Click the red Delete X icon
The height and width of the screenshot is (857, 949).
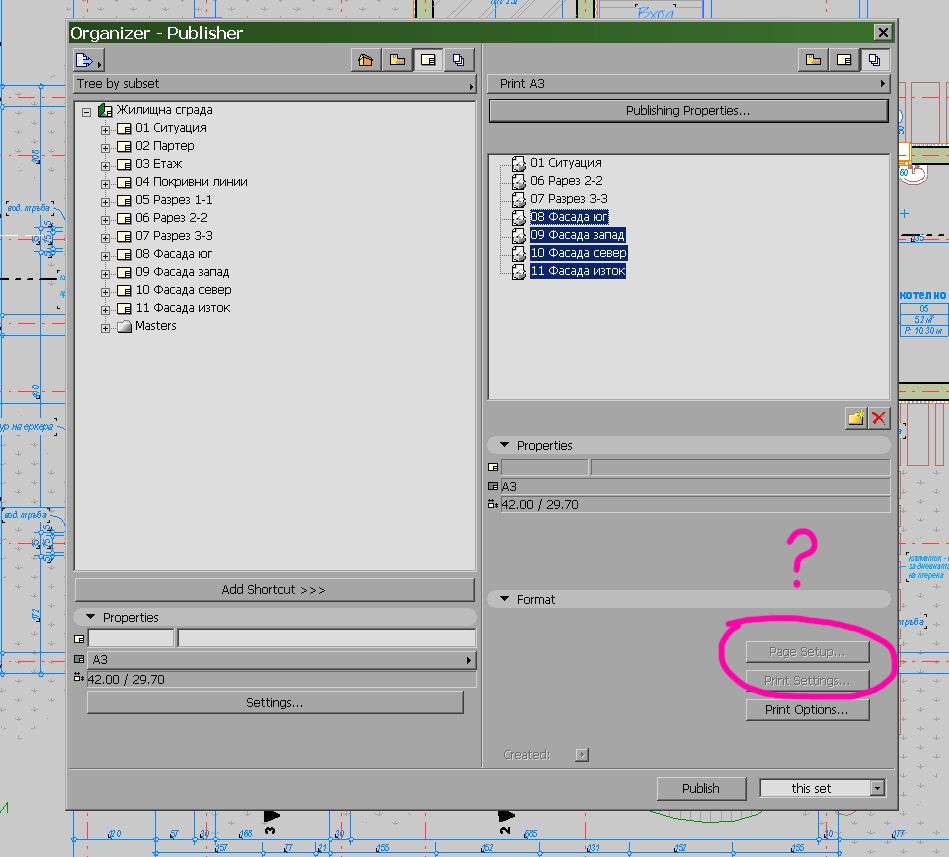pyautogui.click(x=879, y=418)
